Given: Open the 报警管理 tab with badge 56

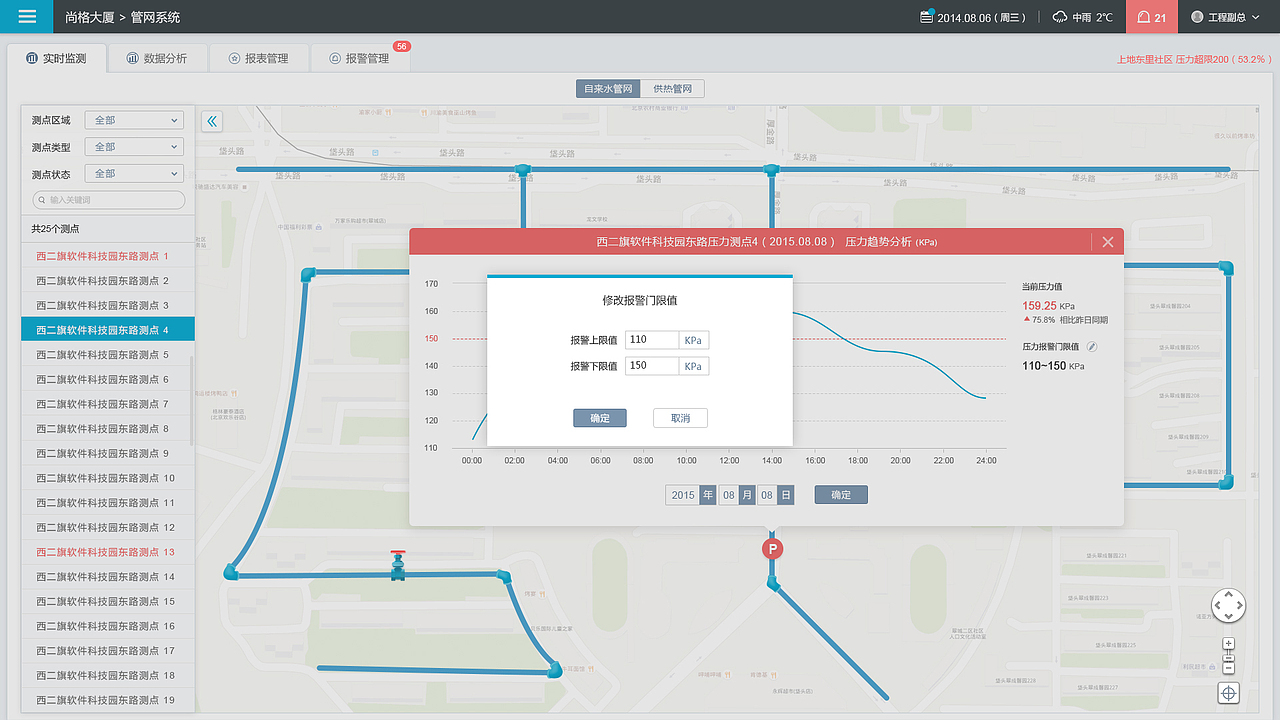Looking at the screenshot, I should pos(360,58).
